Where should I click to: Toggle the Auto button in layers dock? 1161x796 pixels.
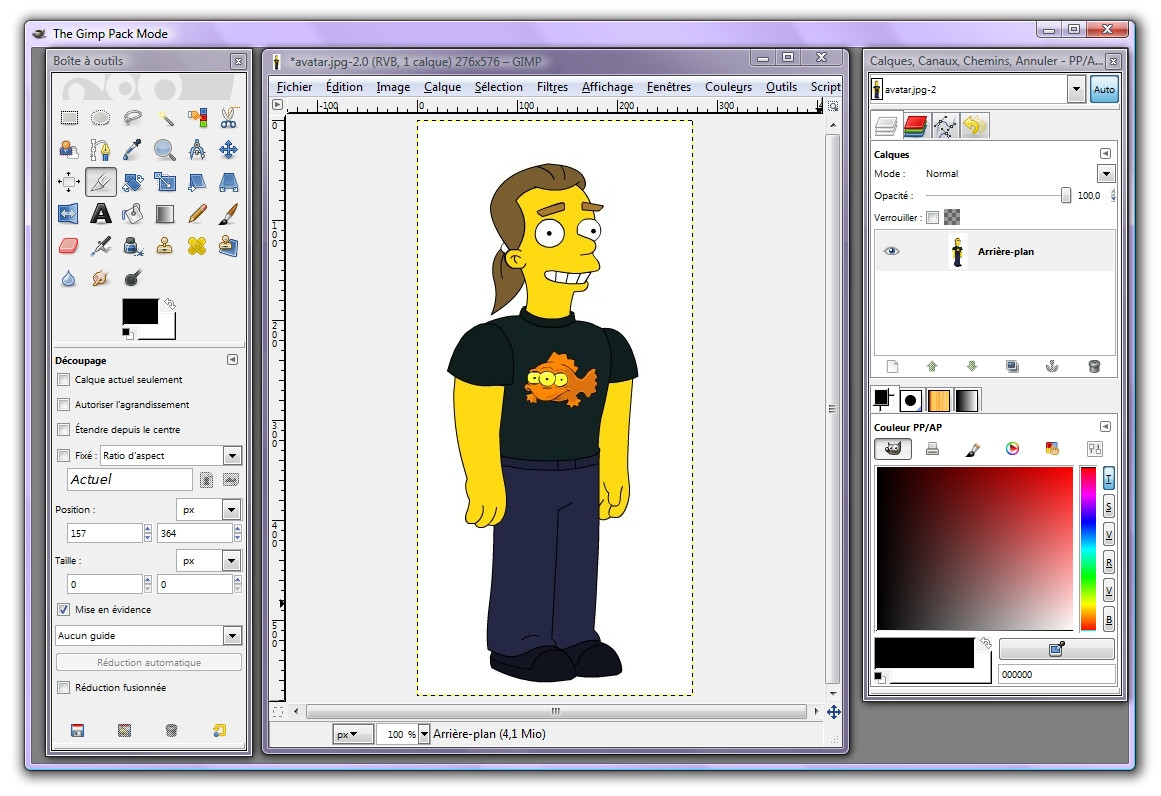point(1104,90)
